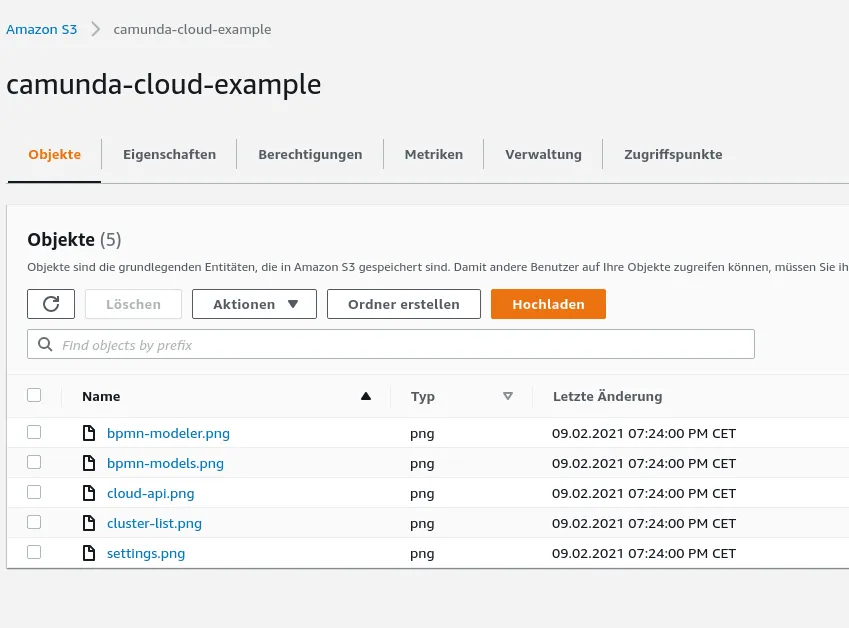849x628 pixels.
Task: Select the checkbox for cluster-list.png
Action: (34, 522)
